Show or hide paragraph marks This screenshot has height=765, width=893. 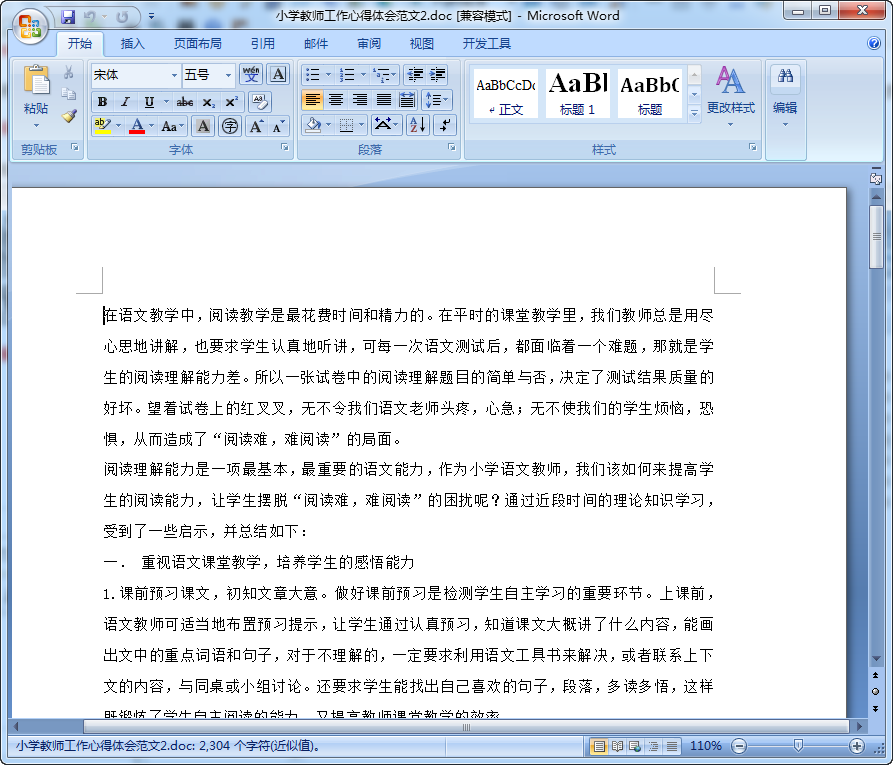pos(444,125)
